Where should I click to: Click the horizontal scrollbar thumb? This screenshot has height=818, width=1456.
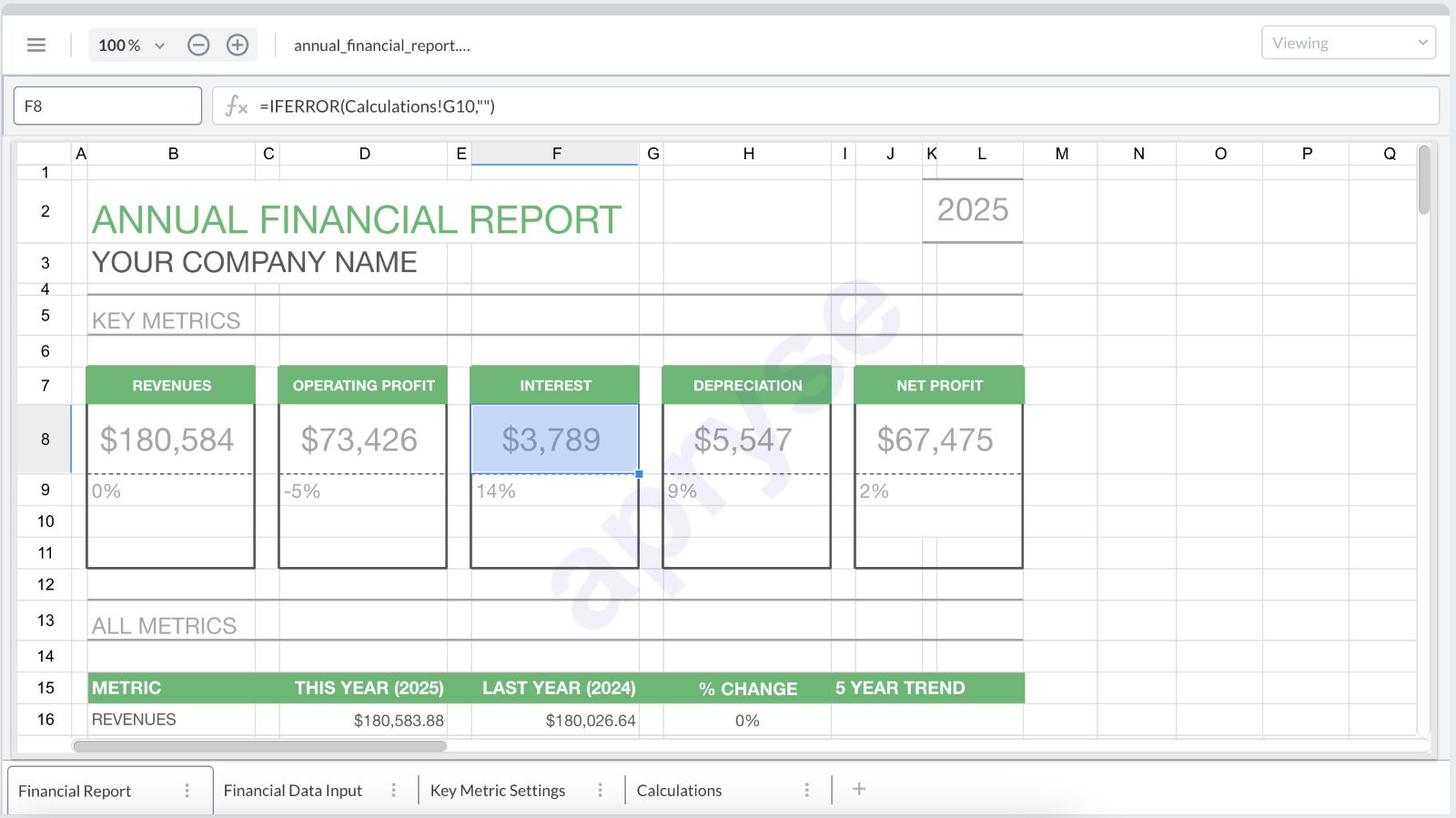pos(259,746)
